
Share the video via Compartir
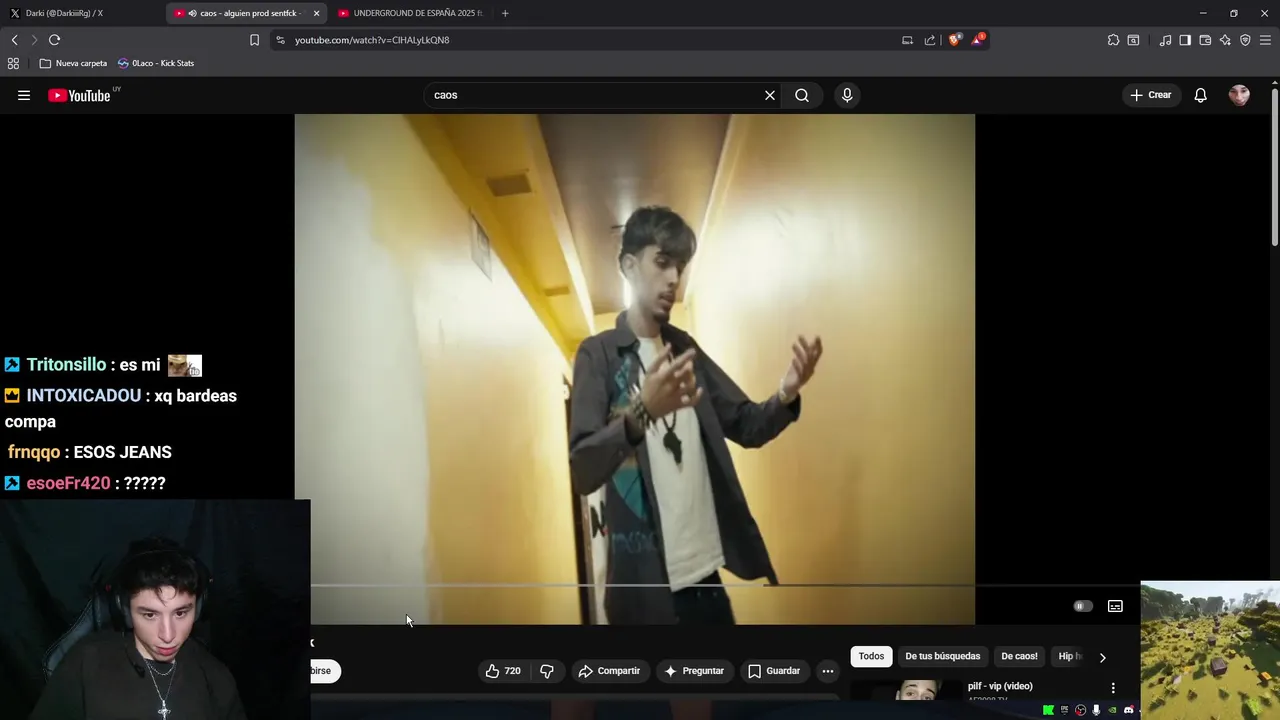click(x=609, y=671)
